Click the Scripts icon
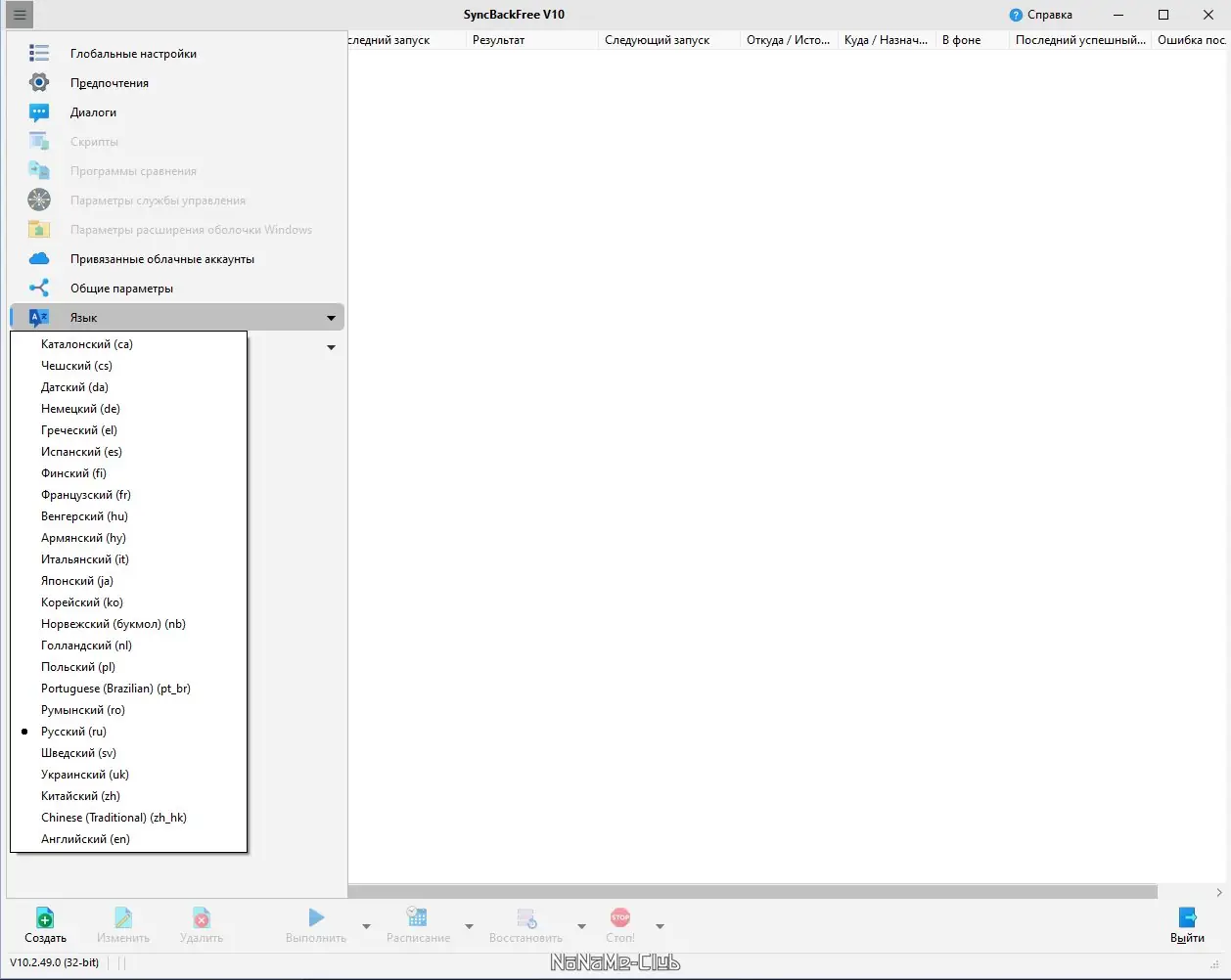This screenshot has width=1231, height=980. [39, 141]
